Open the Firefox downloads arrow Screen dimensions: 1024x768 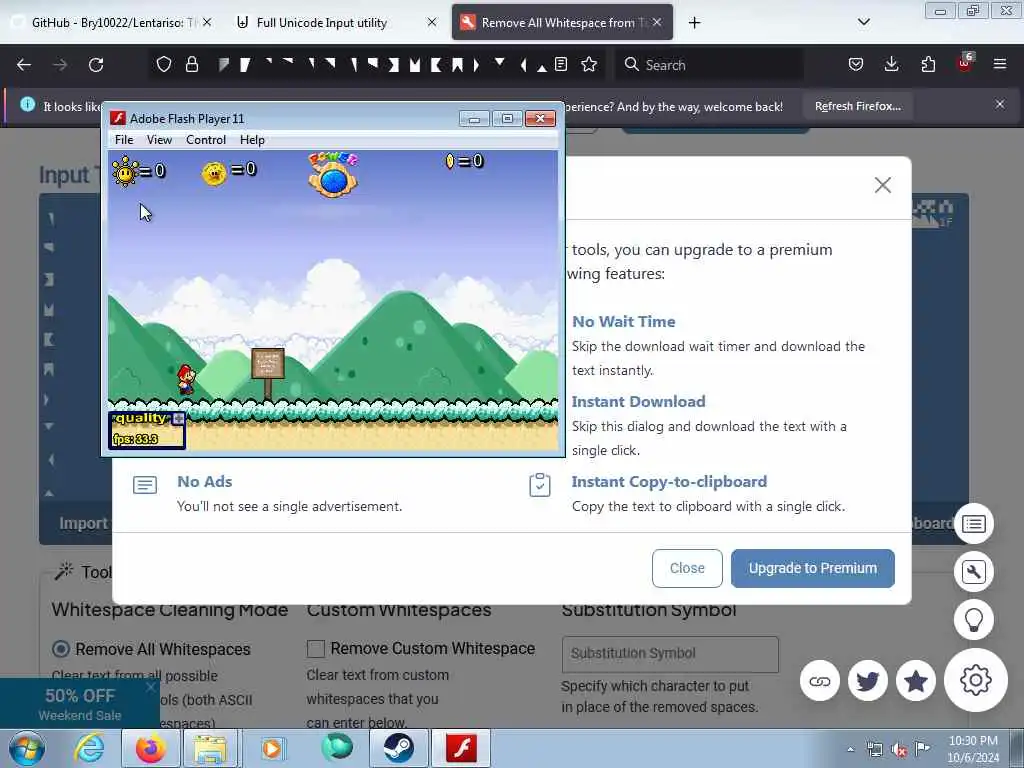891,64
